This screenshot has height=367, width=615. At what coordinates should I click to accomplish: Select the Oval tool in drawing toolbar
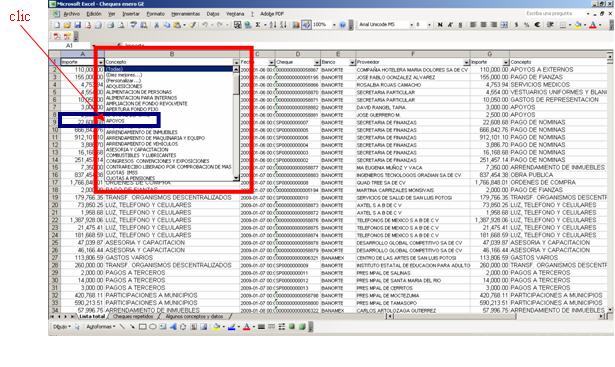tap(153, 327)
